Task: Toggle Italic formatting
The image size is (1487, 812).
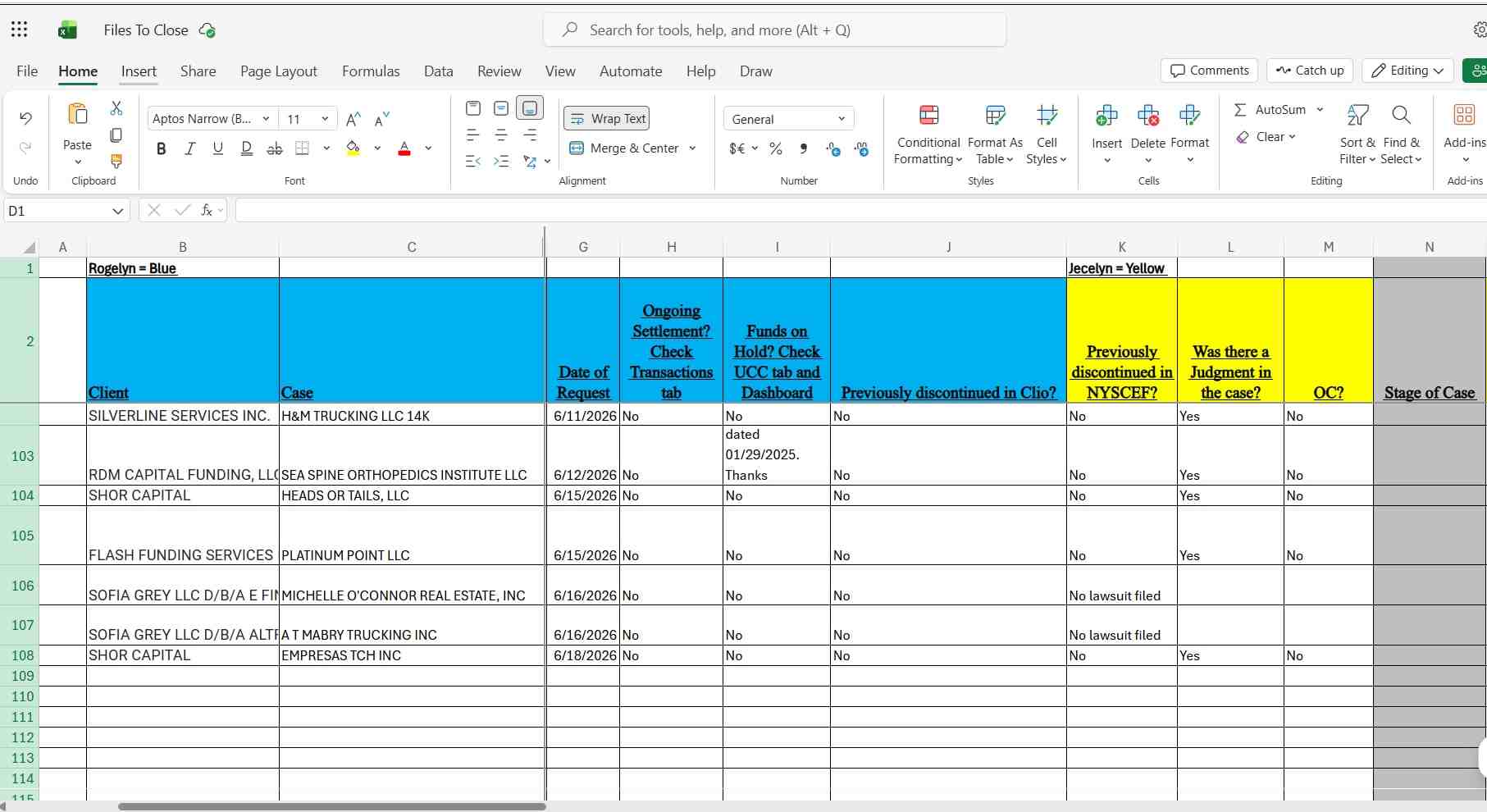Action: (189, 148)
